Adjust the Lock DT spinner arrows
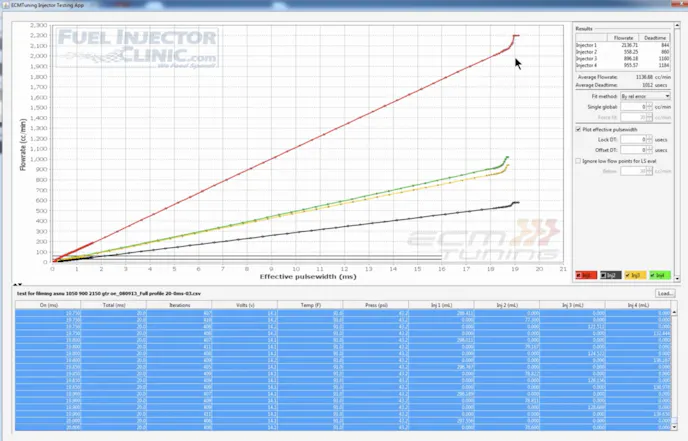The width and height of the screenshot is (688, 441). coord(652,139)
